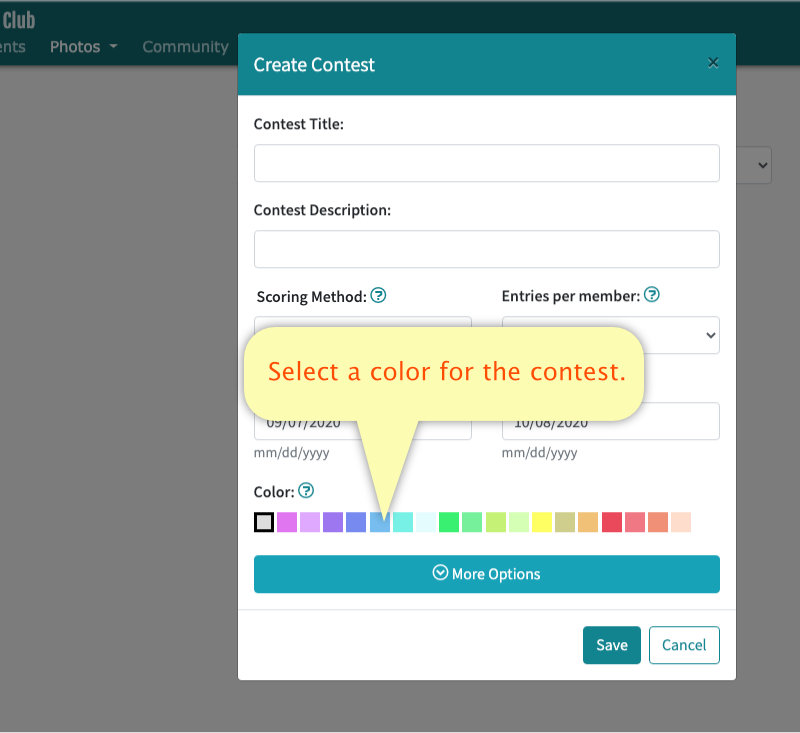Viewport: 800px width, 733px height.
Task: Open the Photos menu dropdown
Action: point(84,47)
